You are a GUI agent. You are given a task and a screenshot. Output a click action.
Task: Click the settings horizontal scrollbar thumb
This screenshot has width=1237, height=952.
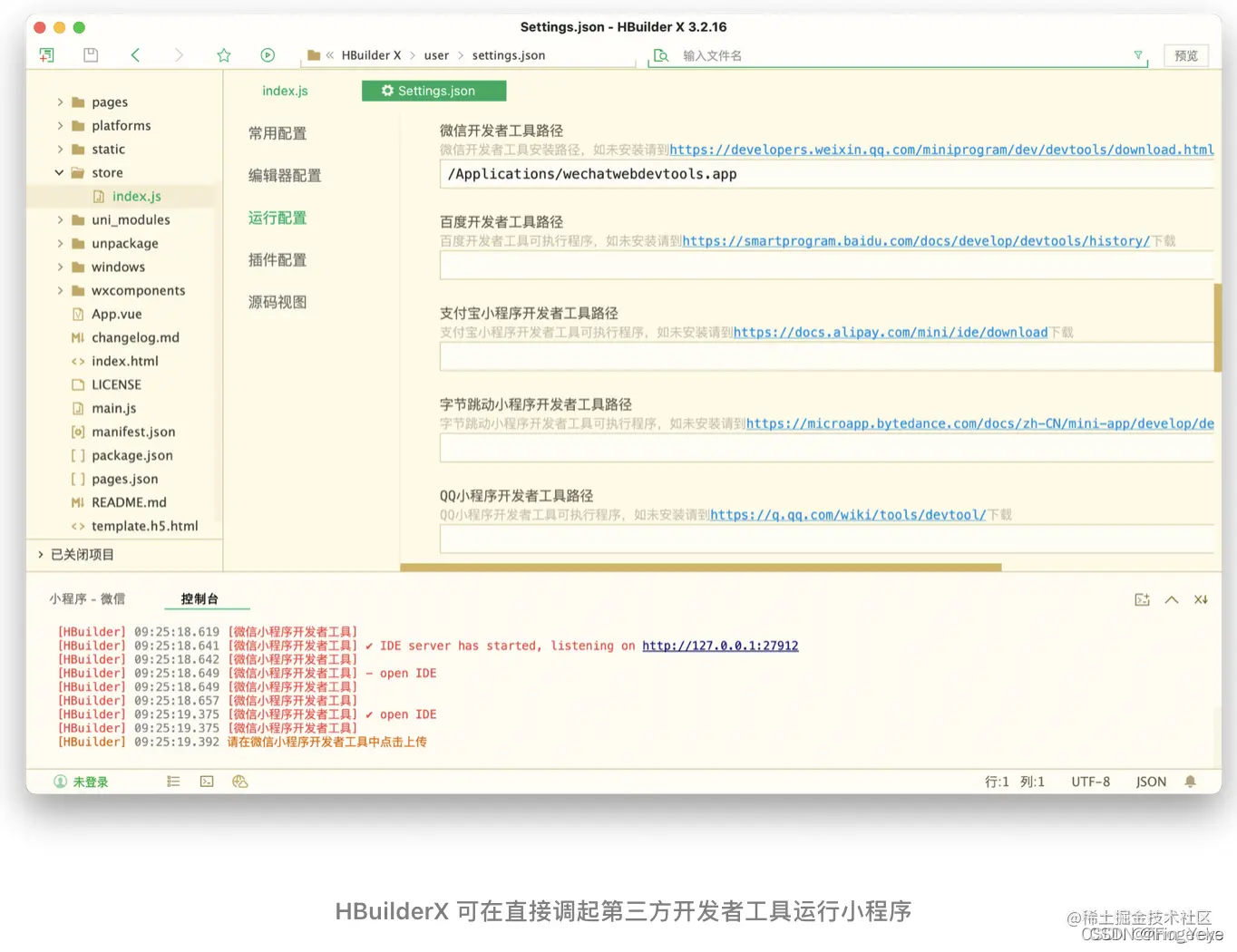coord(701,568)
